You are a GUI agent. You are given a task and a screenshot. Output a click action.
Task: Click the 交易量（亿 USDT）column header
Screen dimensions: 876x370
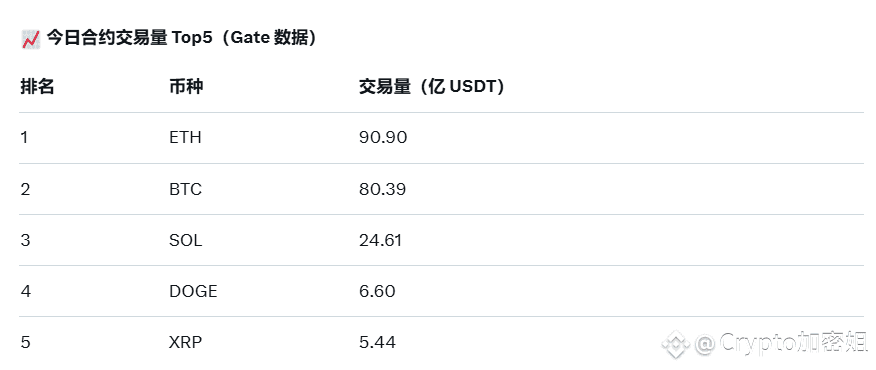click(432, 87)
